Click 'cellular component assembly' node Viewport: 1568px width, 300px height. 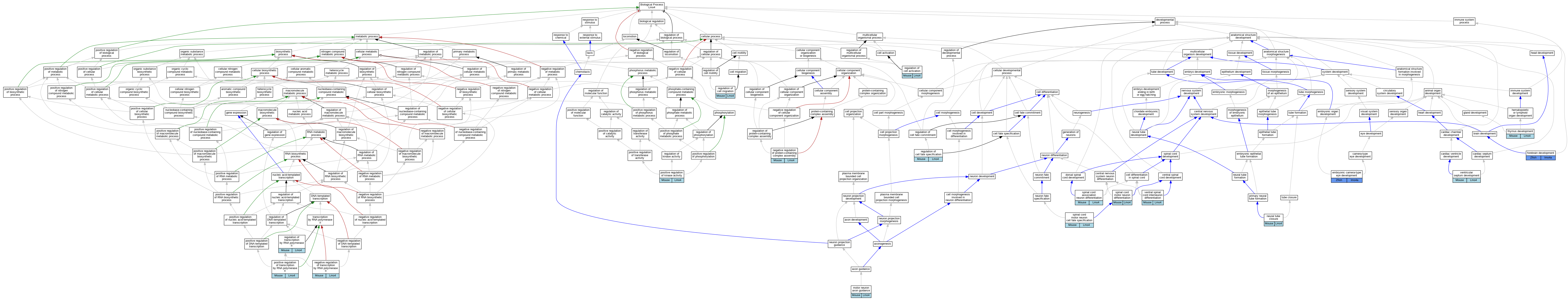click(x=826, y=92)
